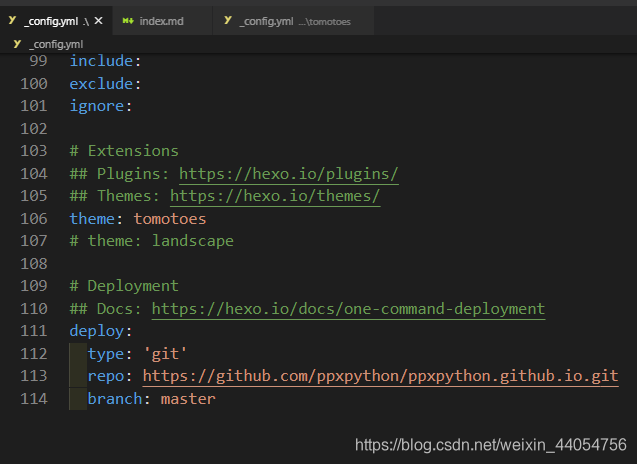Click the 'branch' key

[x=115, y=399]
